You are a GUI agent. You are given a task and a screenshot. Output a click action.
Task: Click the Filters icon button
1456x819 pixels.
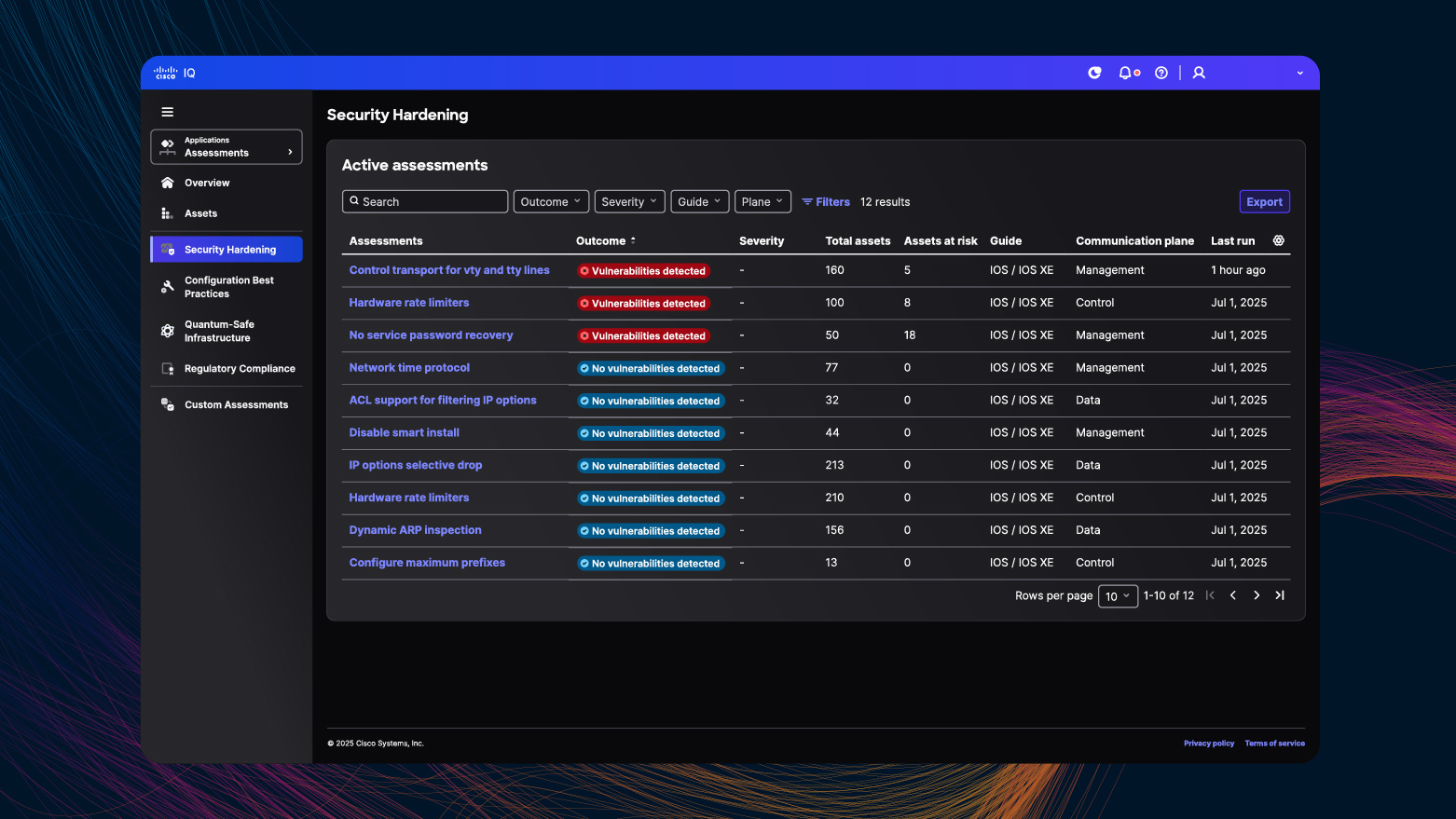point(826,202)
